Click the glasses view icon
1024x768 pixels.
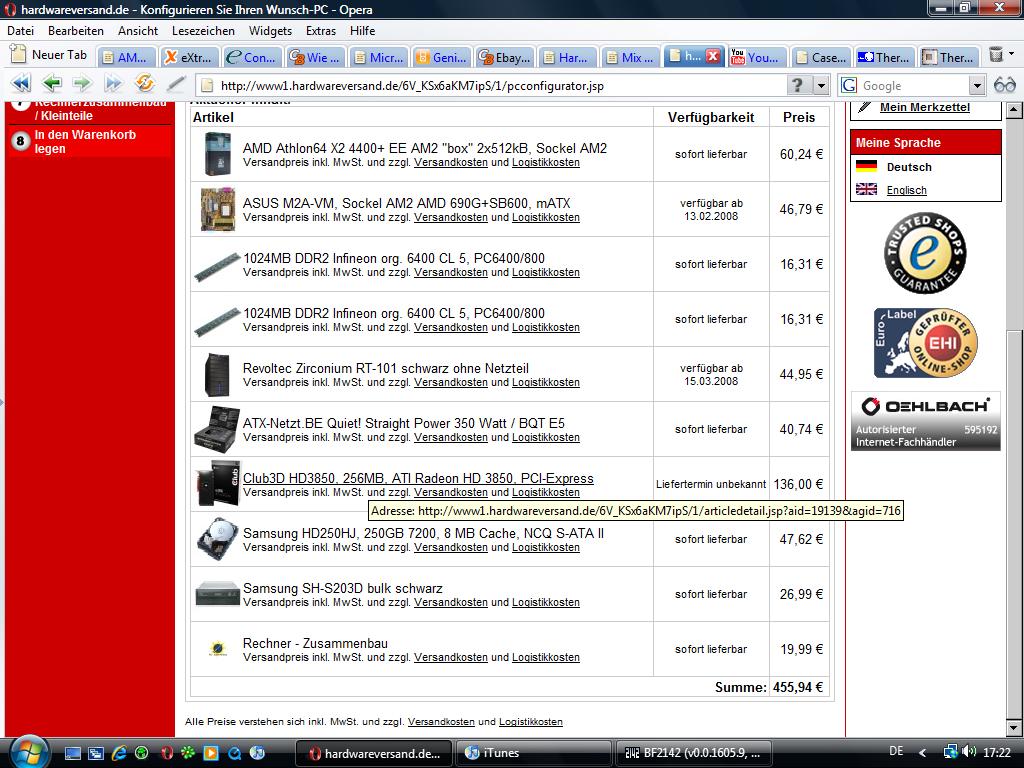tap(1004, 85)
